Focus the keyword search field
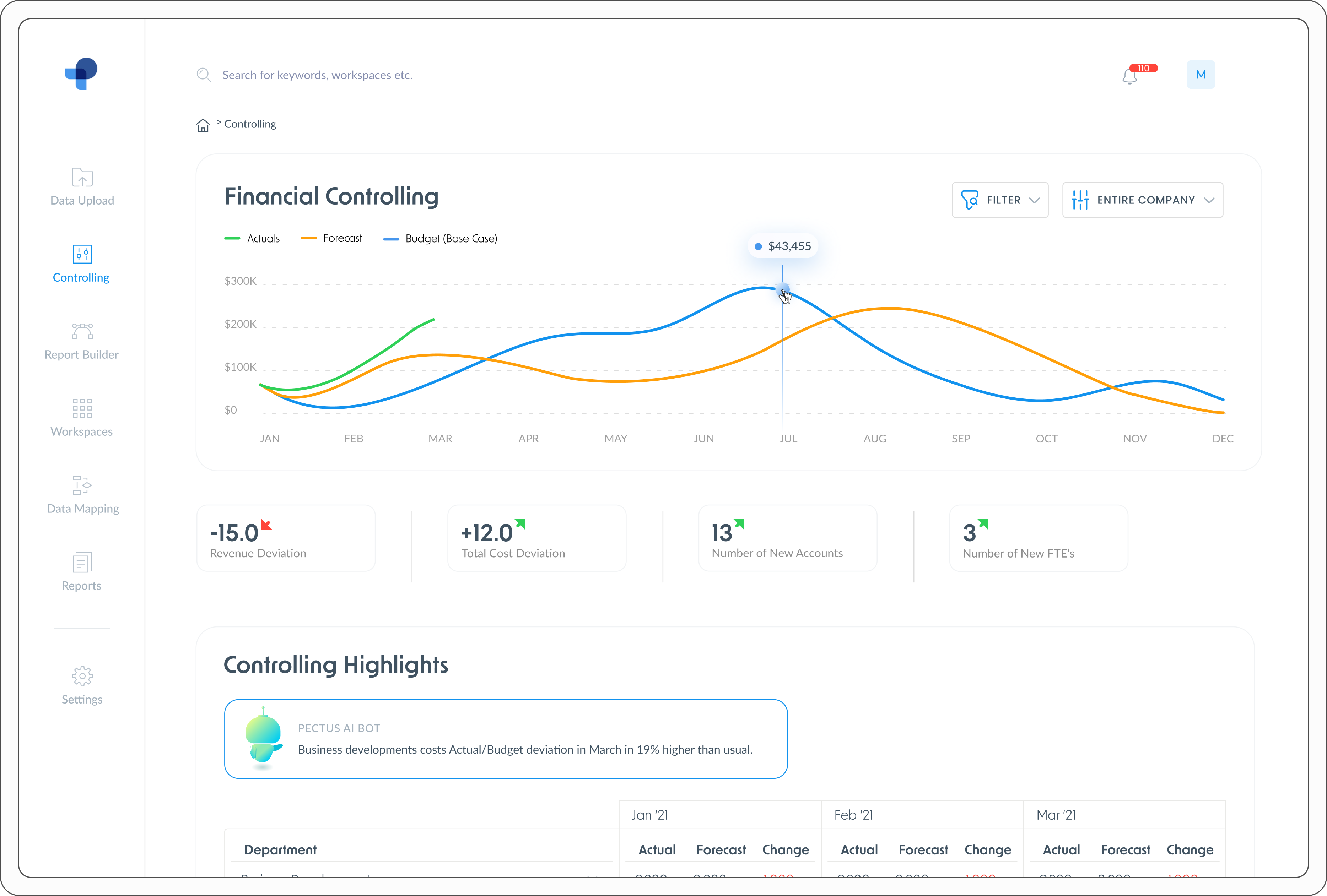Image resolution: width=1327 pixels, height=896 pixels. [x=317, y=75]
